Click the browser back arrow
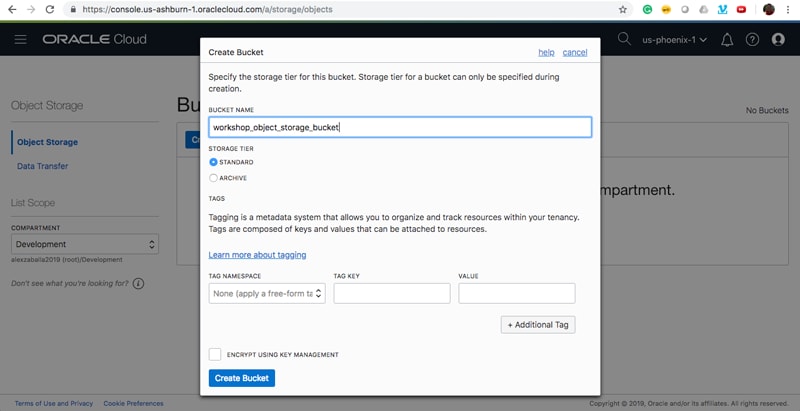The image size is (800, 411). point(10,9)
